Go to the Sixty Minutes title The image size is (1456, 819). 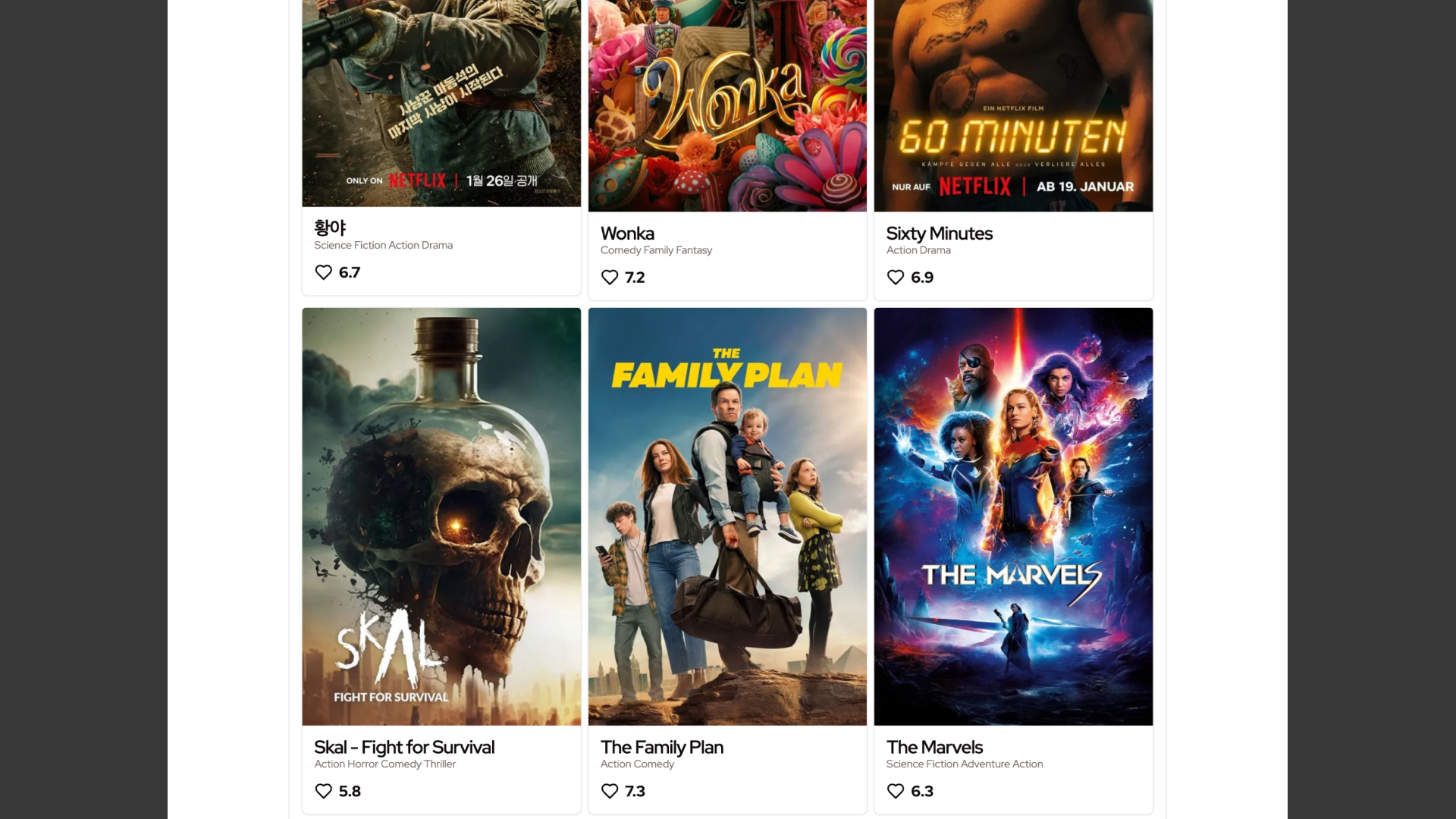pos(939,234)
